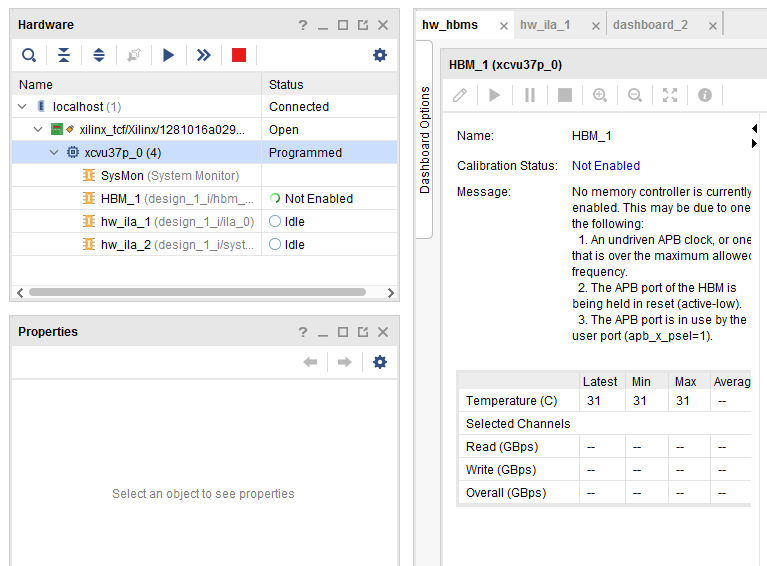
Task: Zoom out on the HBM_1 dashboard
Action: point(635,95)
